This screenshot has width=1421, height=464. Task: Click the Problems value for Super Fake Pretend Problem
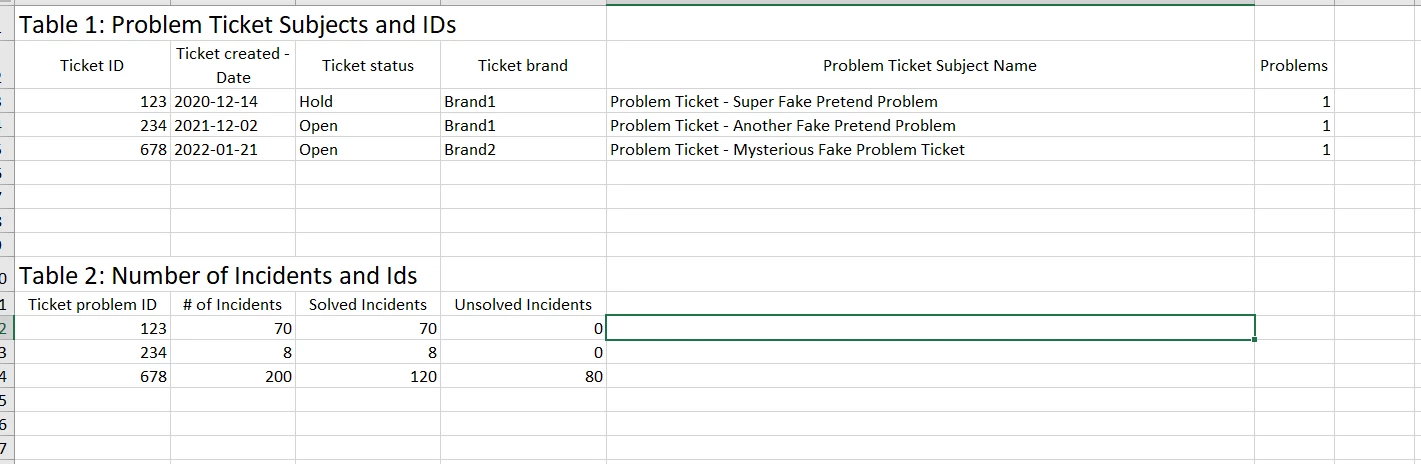1294,102
